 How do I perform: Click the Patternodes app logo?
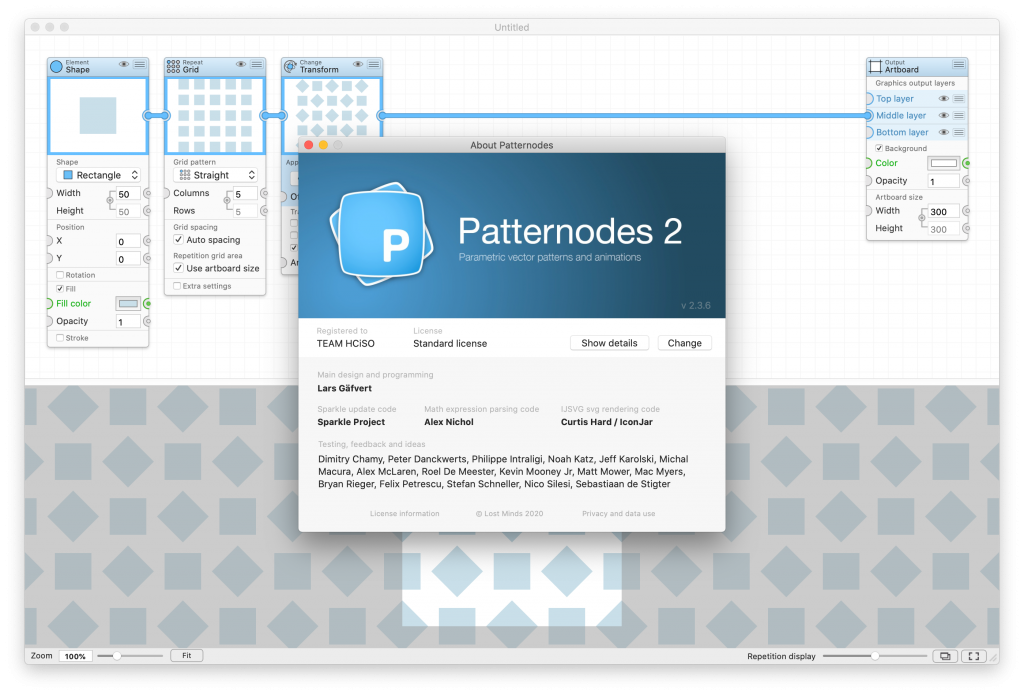382,234
